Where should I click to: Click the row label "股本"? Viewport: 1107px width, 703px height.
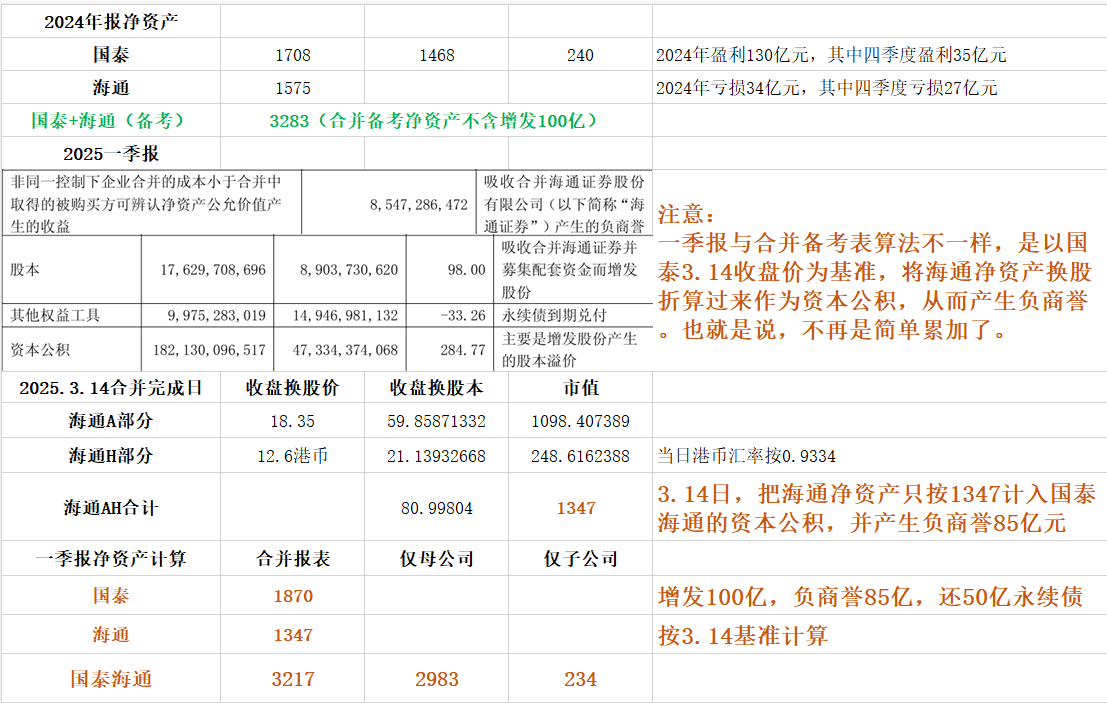pyautogui.click(x=25, y=270)
